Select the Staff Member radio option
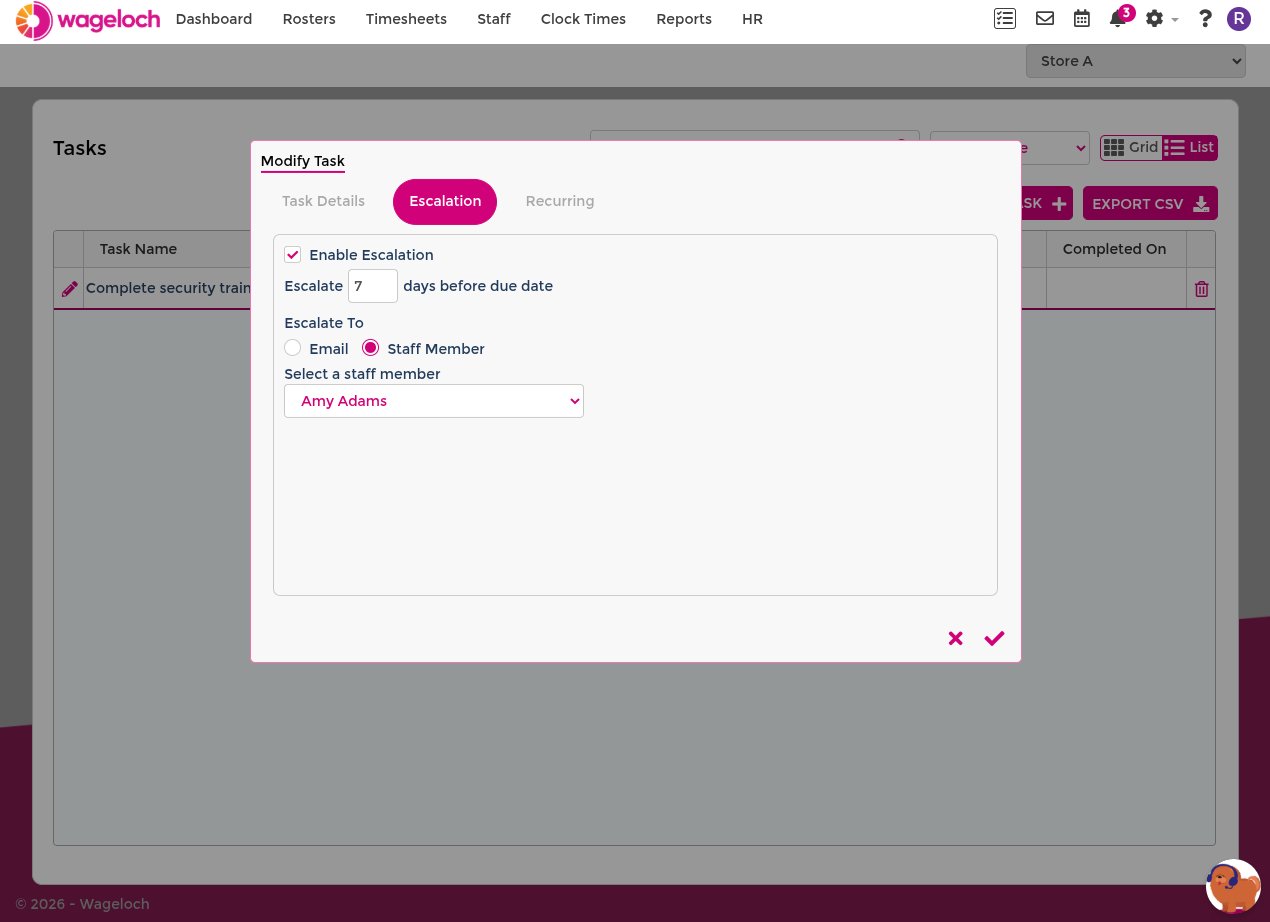This screenshot has height=922, width=1270. point(370,348)
